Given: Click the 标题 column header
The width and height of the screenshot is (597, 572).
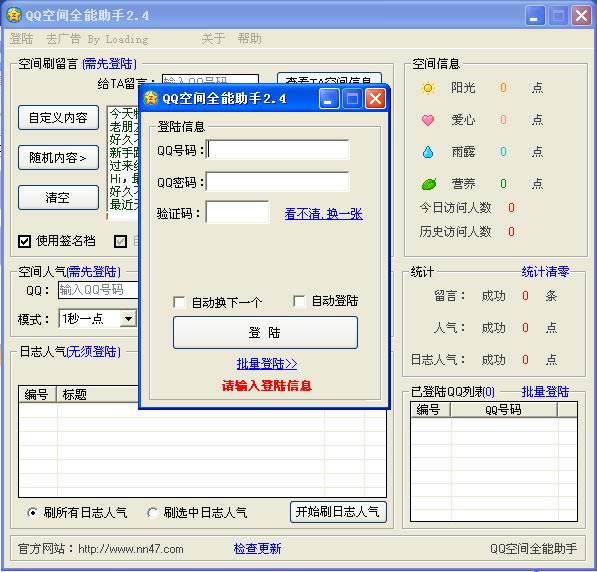Looking at the screenshot, I should (97, 394).
